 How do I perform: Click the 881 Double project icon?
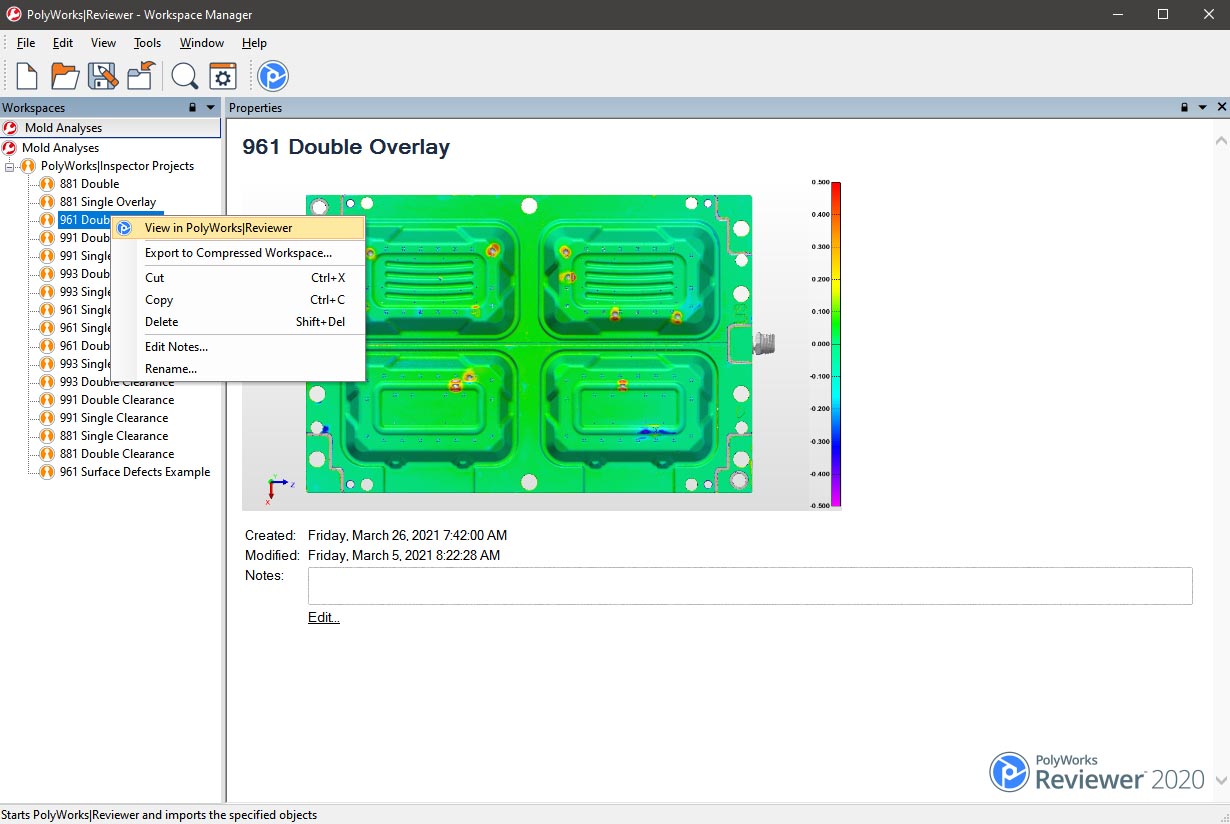[46, 184]
